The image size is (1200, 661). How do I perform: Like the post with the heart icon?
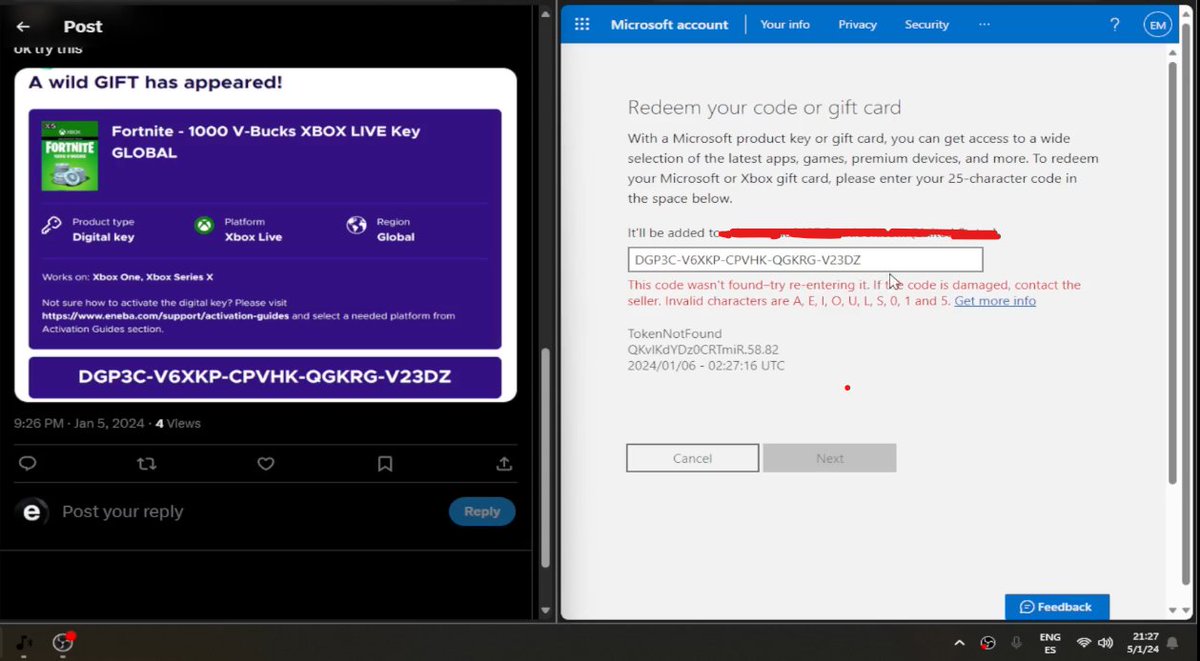coord(265,463)
